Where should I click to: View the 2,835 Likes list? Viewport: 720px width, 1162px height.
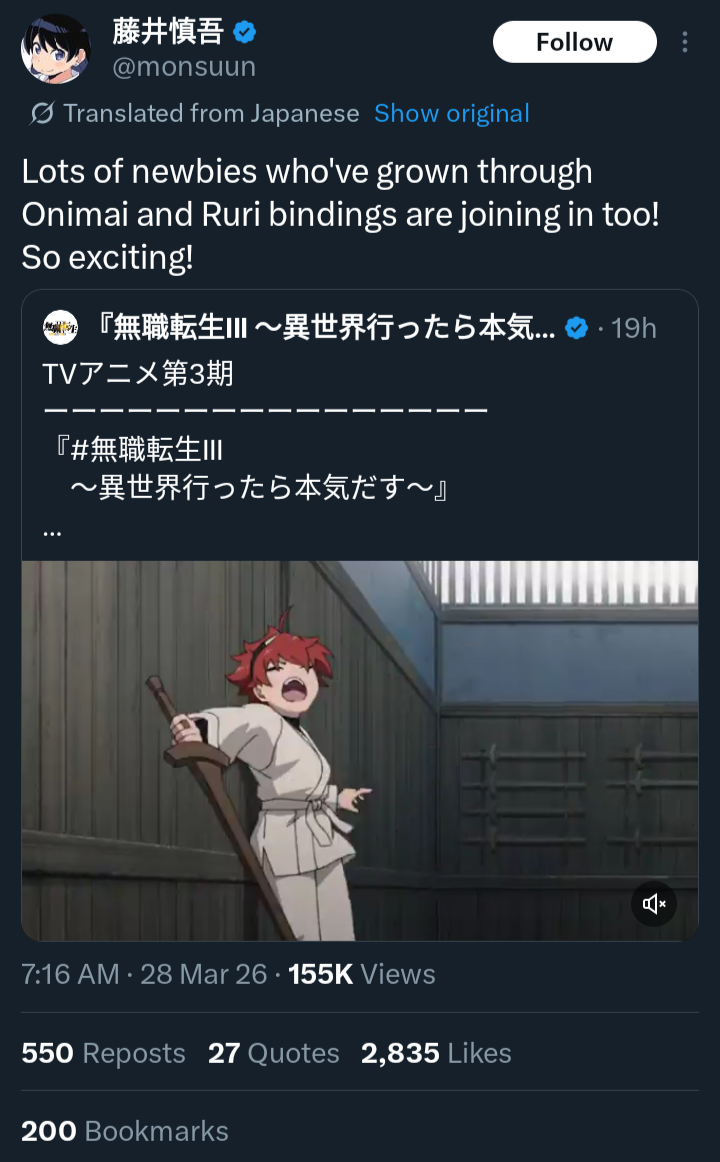coord(436,1053)
